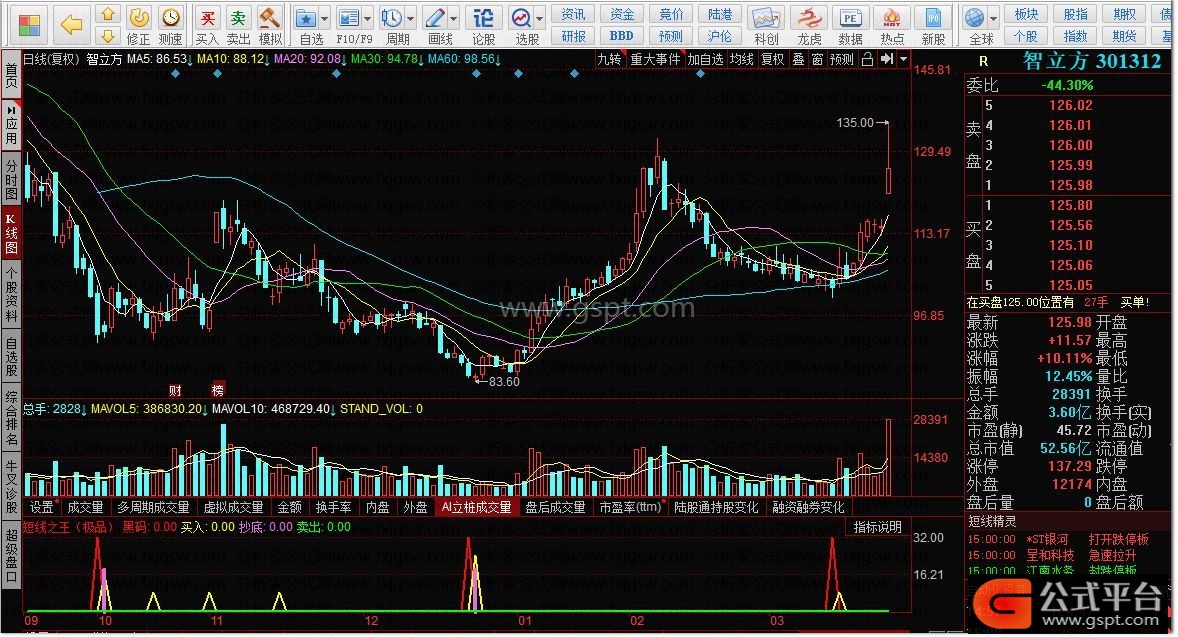Expand the 自选 dropdown arrow
Image resolution: width=1178 pixels, height=637 pixels.
click(325, 18)
